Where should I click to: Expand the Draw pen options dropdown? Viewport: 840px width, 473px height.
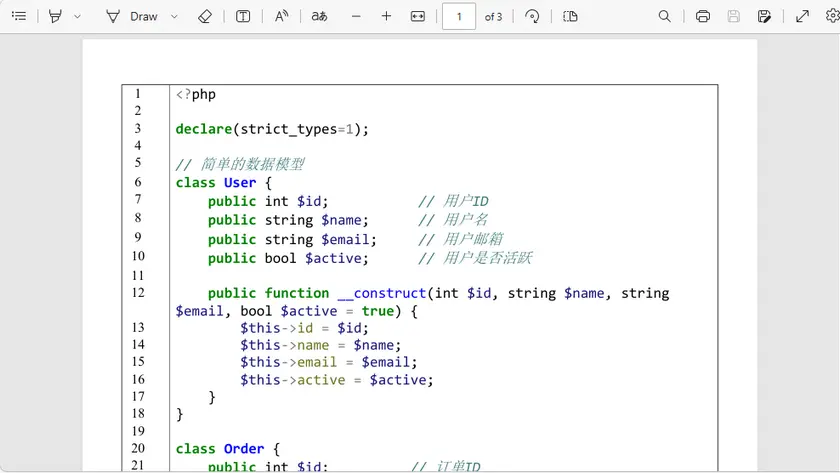pyautogui.click(x=174, y=16)
